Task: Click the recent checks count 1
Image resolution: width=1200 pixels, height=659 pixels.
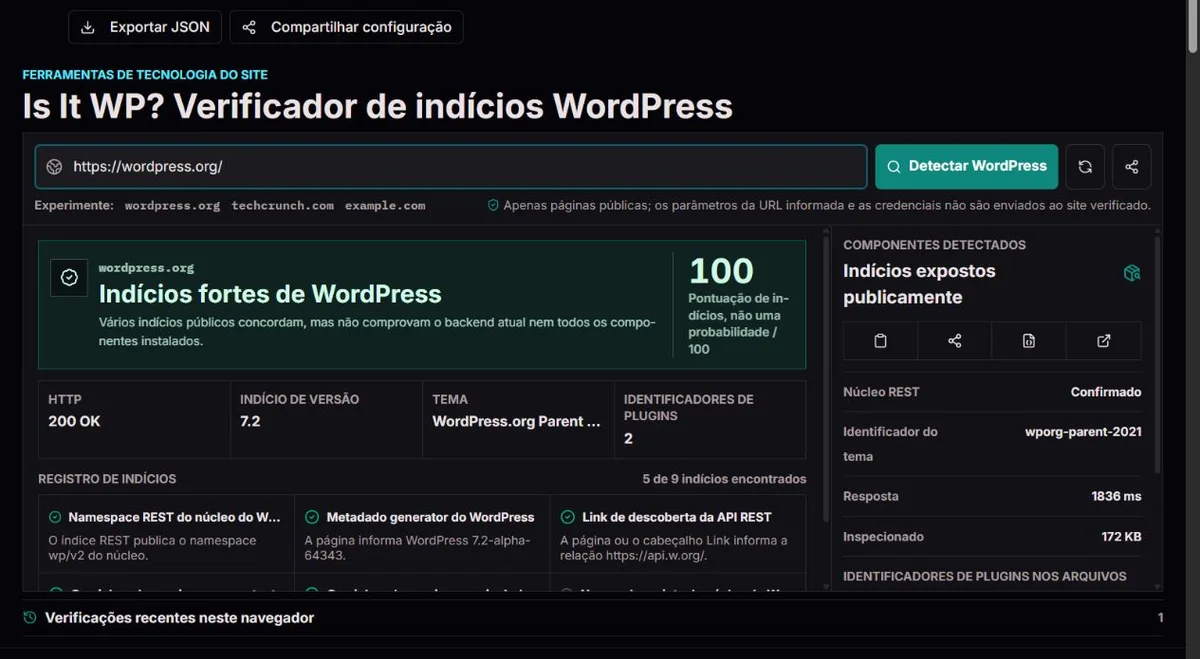Action: (1160, 618)
